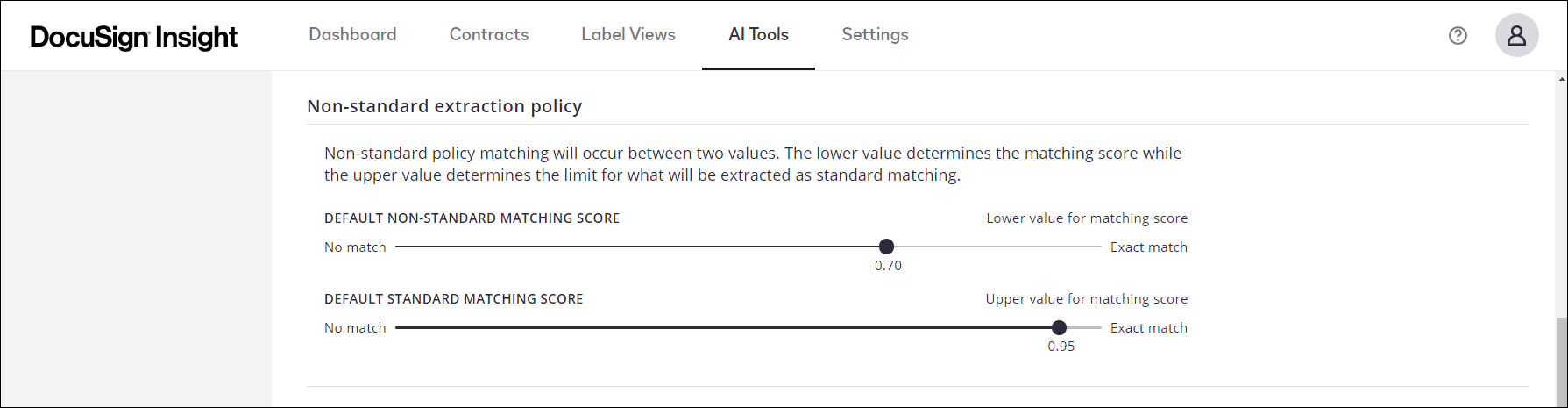
Task: Click "Exact match" label of standard score slider
Action: [1148, 328]
